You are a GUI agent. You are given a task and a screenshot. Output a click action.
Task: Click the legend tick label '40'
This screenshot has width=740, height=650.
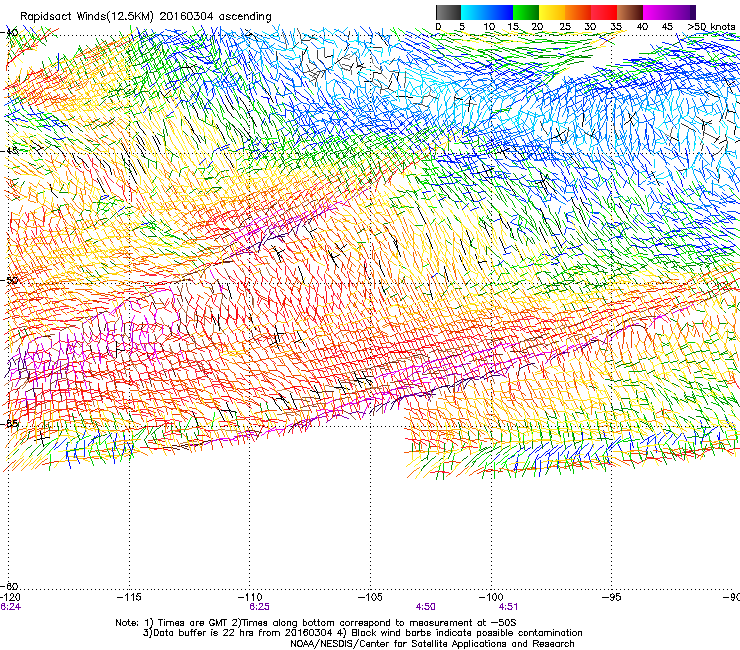(642, 26)
